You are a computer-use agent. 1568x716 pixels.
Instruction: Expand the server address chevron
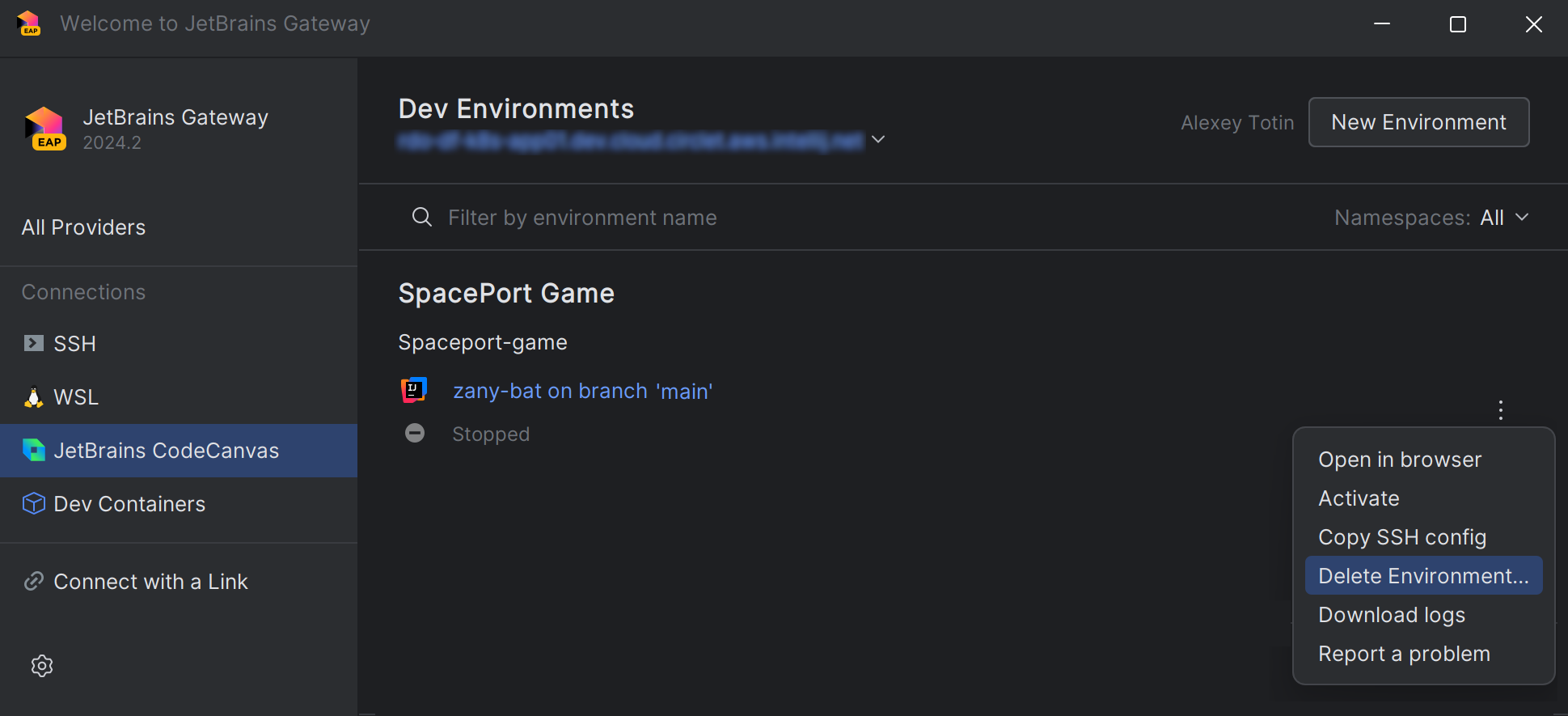878,139
